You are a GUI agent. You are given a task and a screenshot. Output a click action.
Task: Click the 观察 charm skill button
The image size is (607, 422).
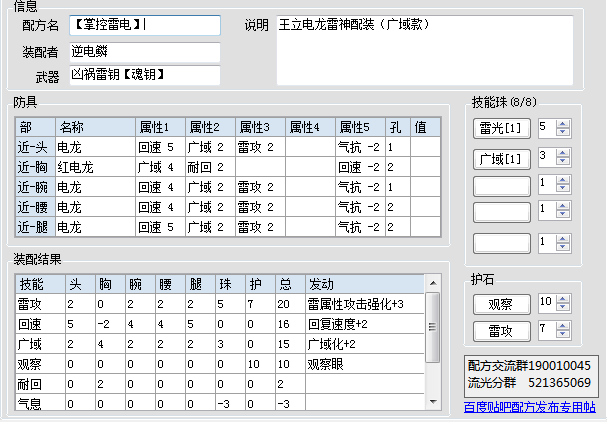501,304
